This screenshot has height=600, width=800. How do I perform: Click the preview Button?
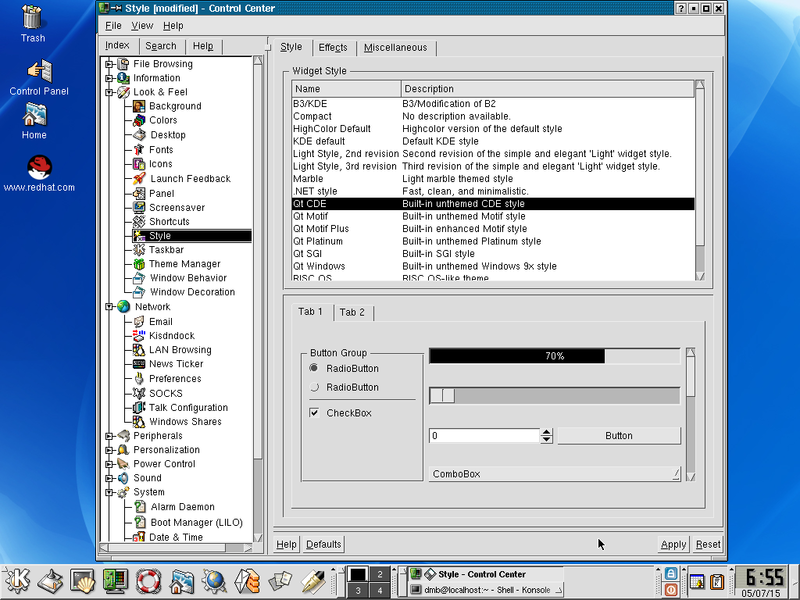pyautogui.click(x=619, y=436)
